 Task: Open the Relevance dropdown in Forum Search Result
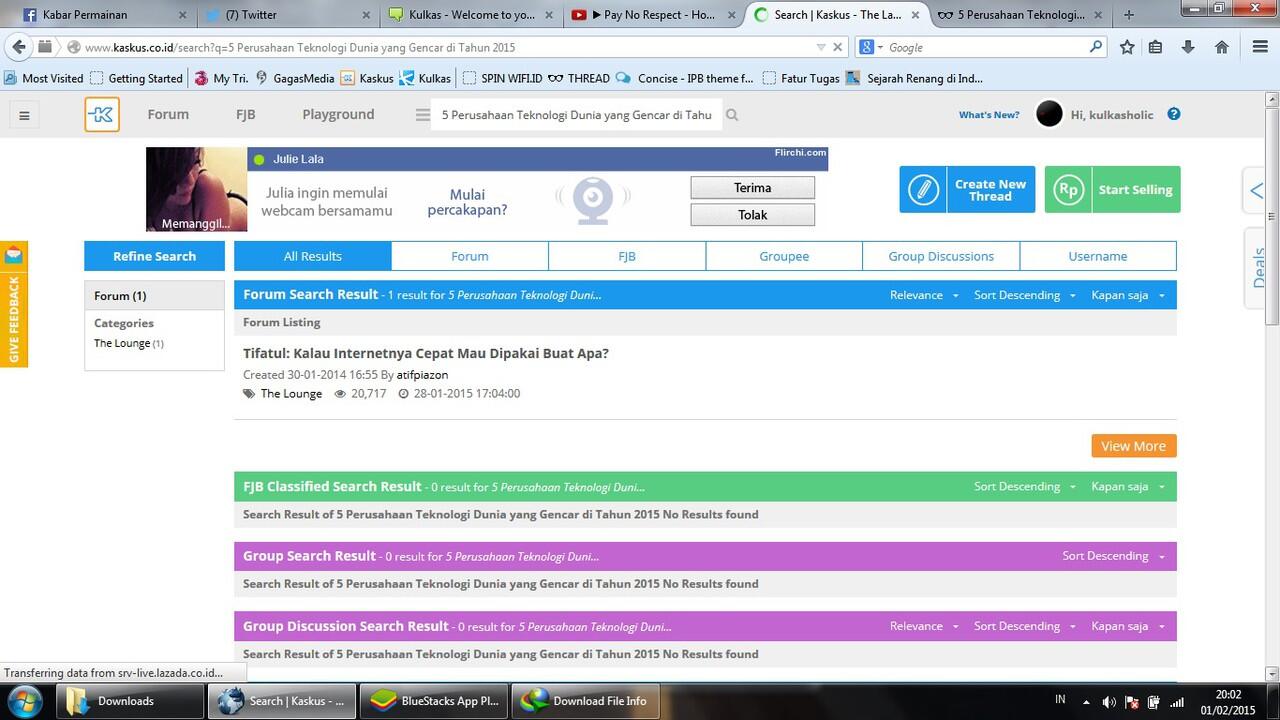(924, 295)
